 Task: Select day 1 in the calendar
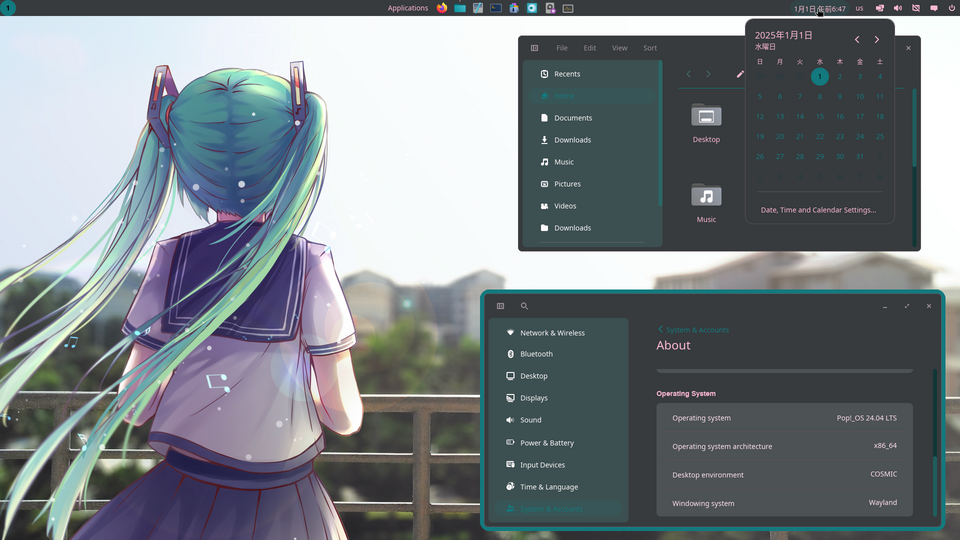tap(820, 77)
